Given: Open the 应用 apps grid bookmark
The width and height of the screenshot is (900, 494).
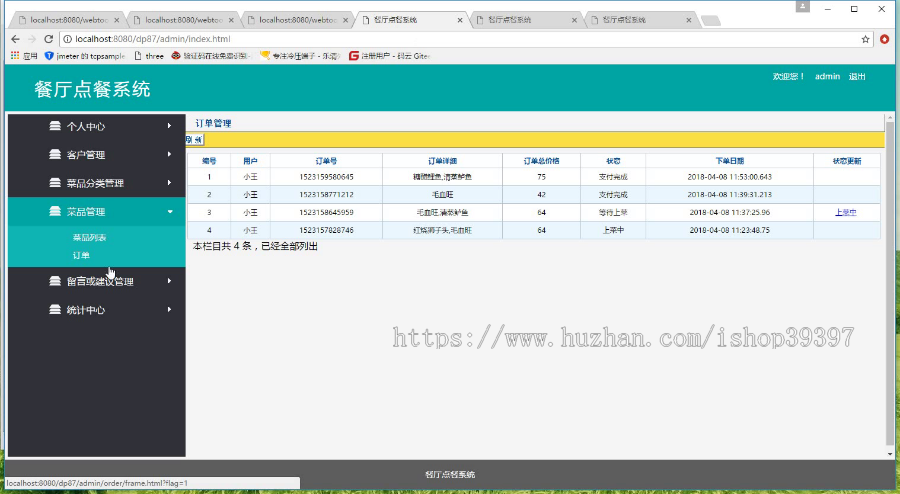Looking at the screenshot, I should [24, 56].
